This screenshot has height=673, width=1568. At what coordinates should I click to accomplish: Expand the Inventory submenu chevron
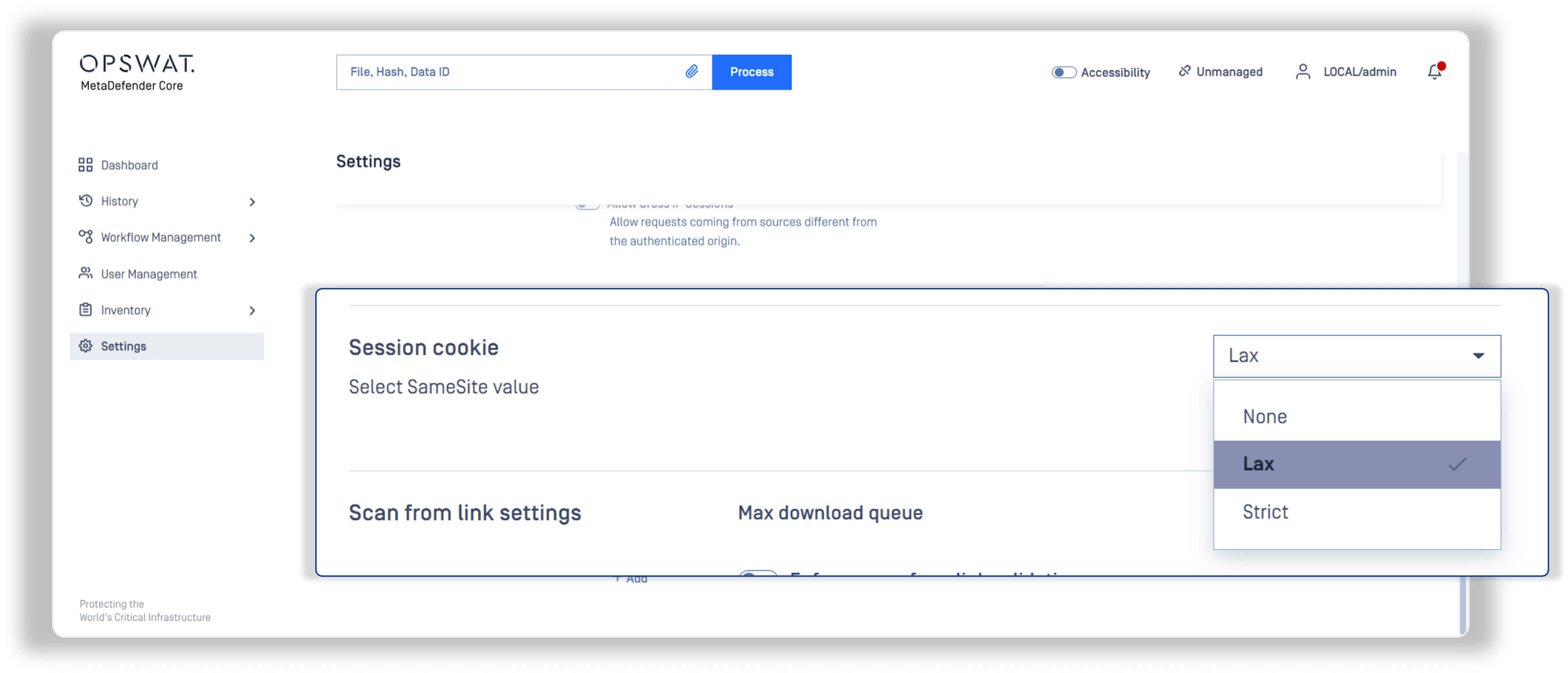click(252, 311)
